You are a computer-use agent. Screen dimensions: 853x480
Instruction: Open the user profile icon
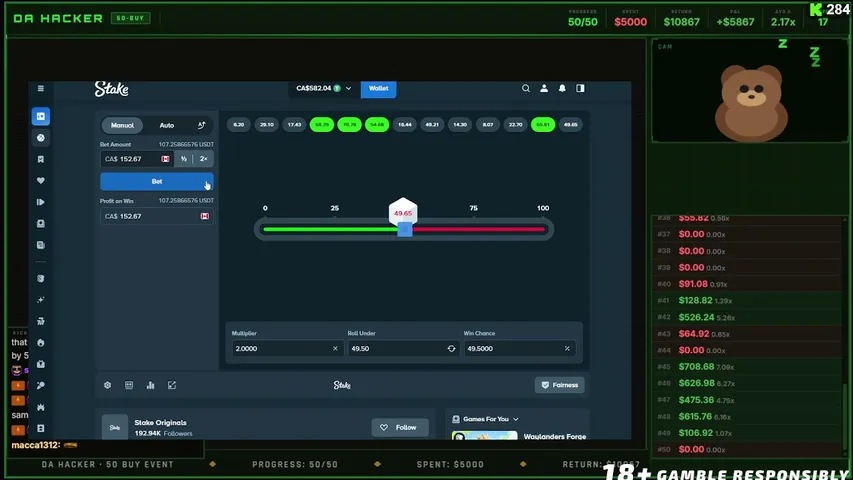pos(544,88)
